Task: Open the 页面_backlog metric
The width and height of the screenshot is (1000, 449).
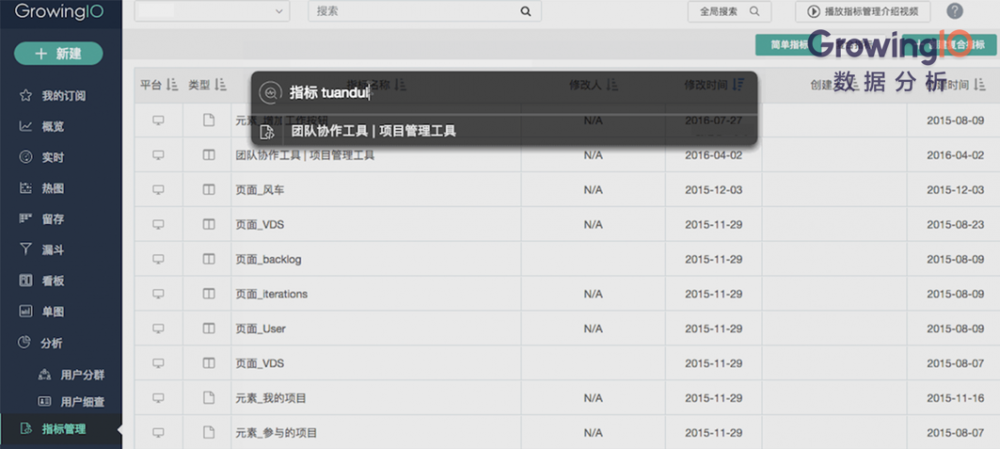Action: (268, 259)
